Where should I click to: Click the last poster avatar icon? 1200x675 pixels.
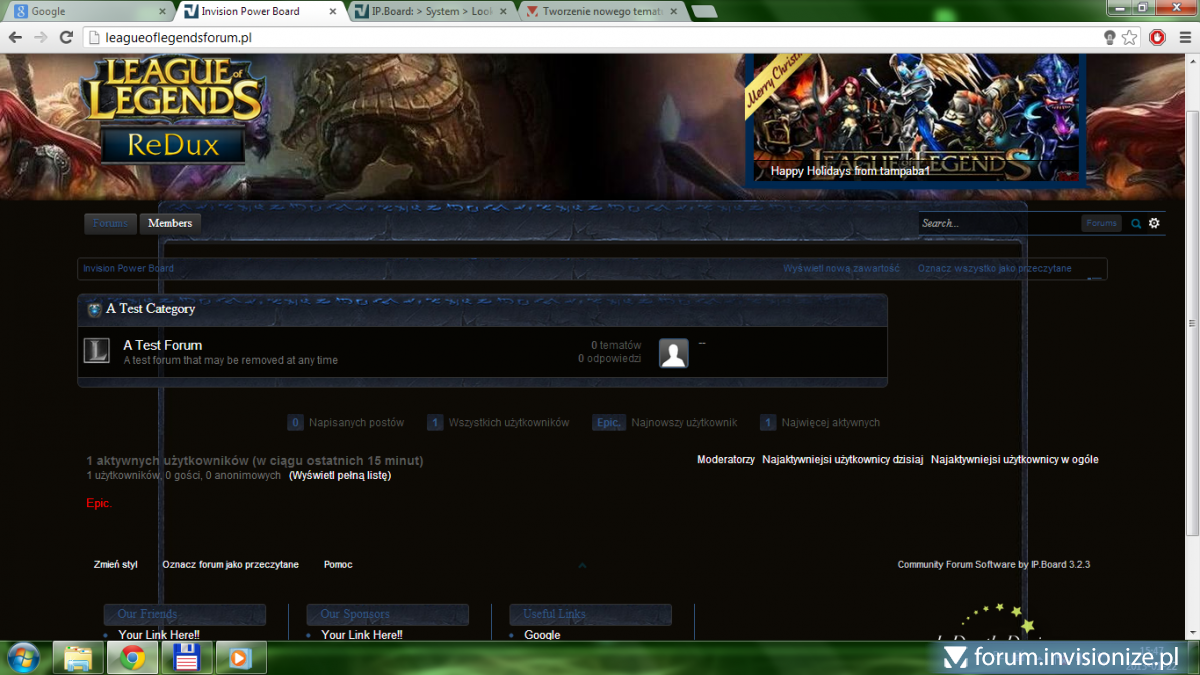click(x=674, y=353)
